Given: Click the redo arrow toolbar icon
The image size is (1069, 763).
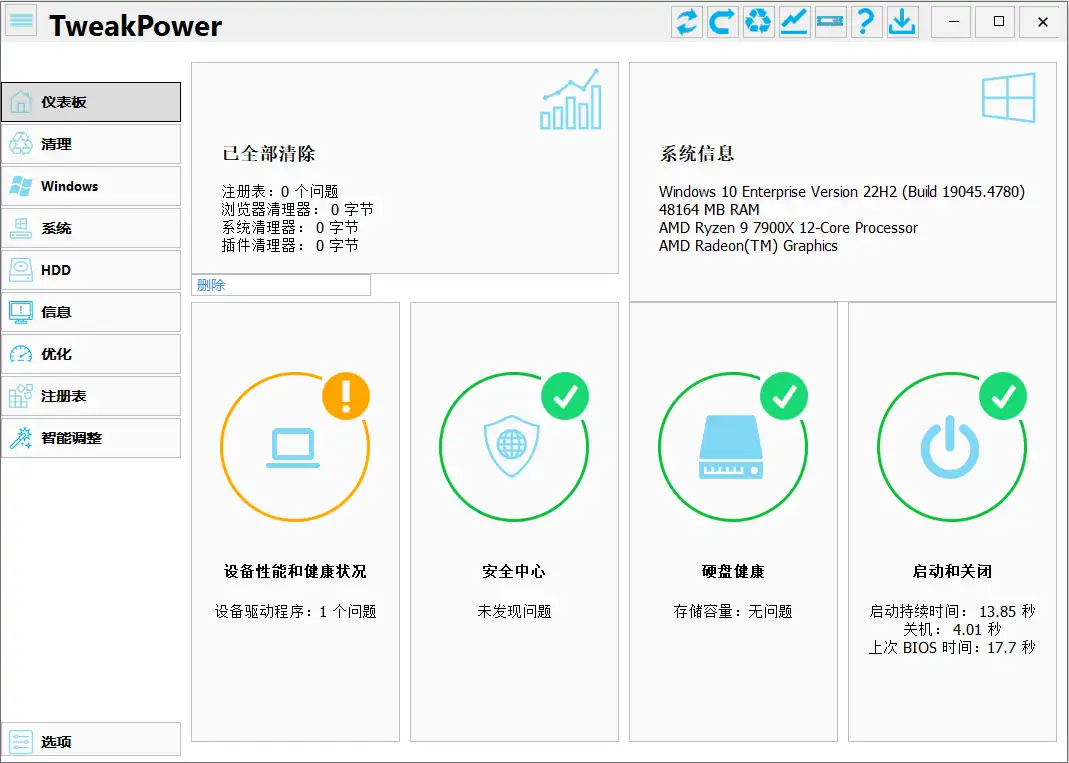Looking at the screenshot, I should 722,21.
